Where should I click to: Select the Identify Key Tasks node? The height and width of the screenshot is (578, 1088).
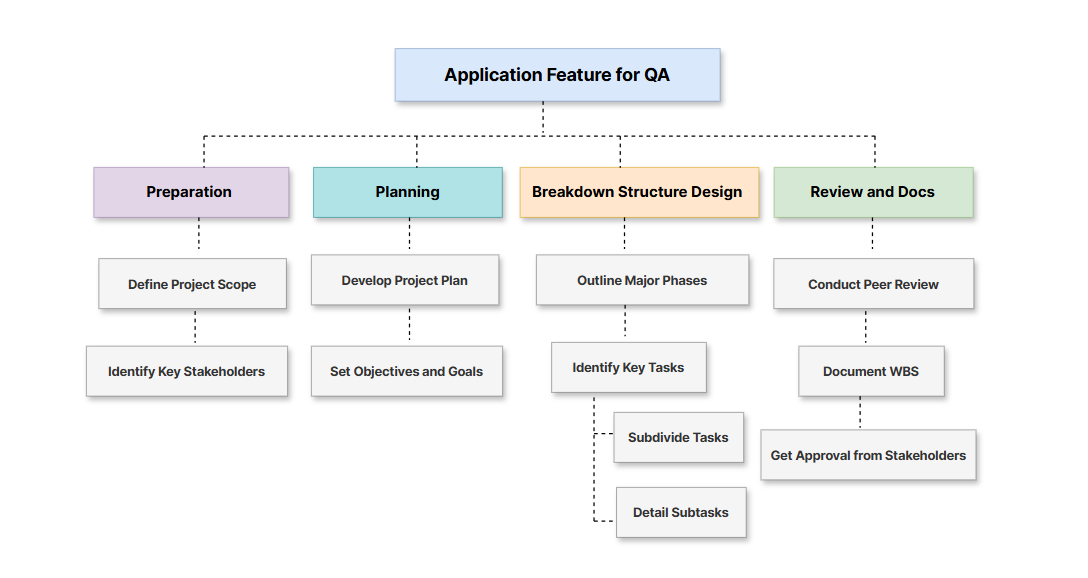coord(628,367)
